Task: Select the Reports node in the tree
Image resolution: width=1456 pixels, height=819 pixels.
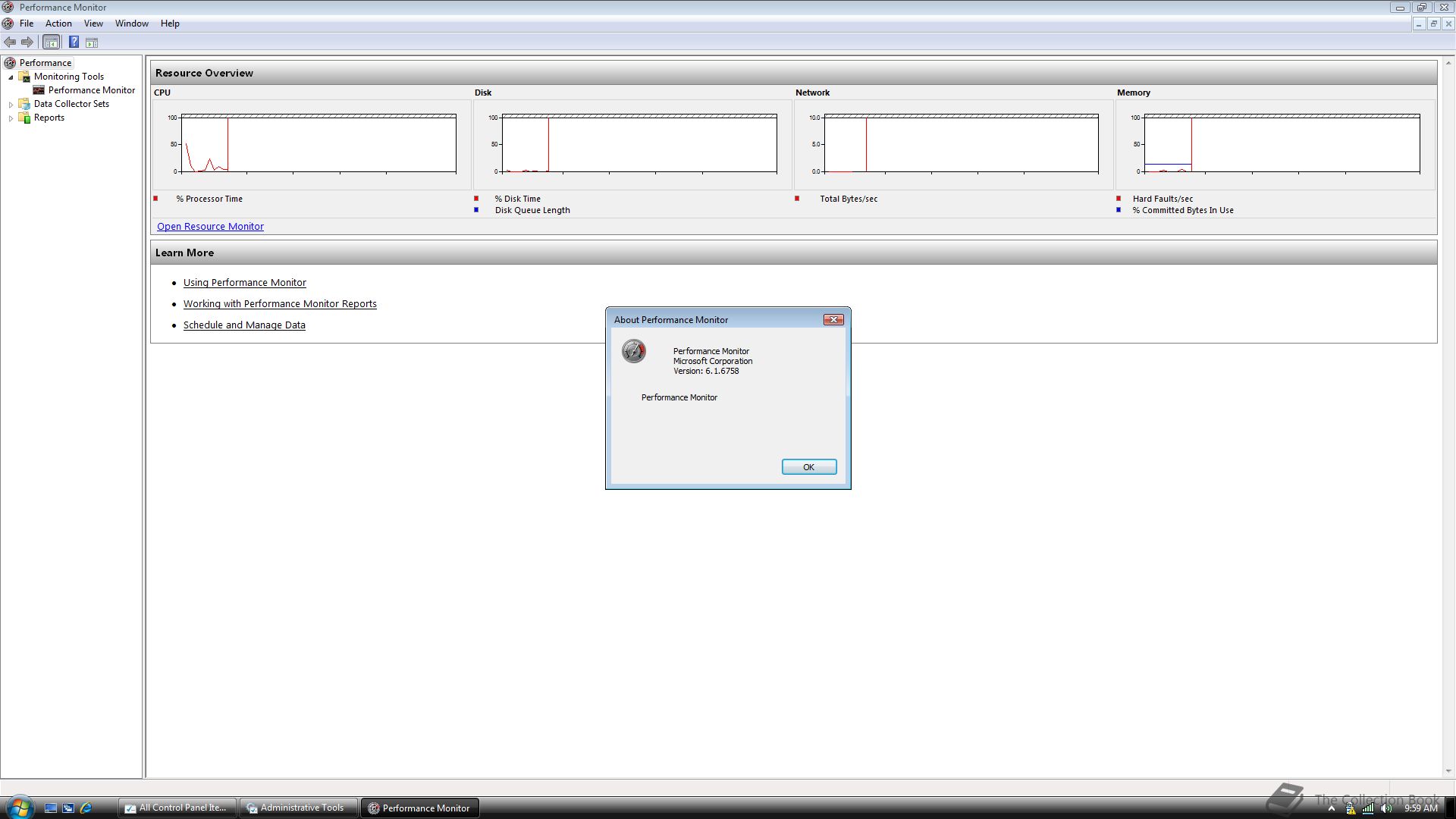Action: (49, 118)
